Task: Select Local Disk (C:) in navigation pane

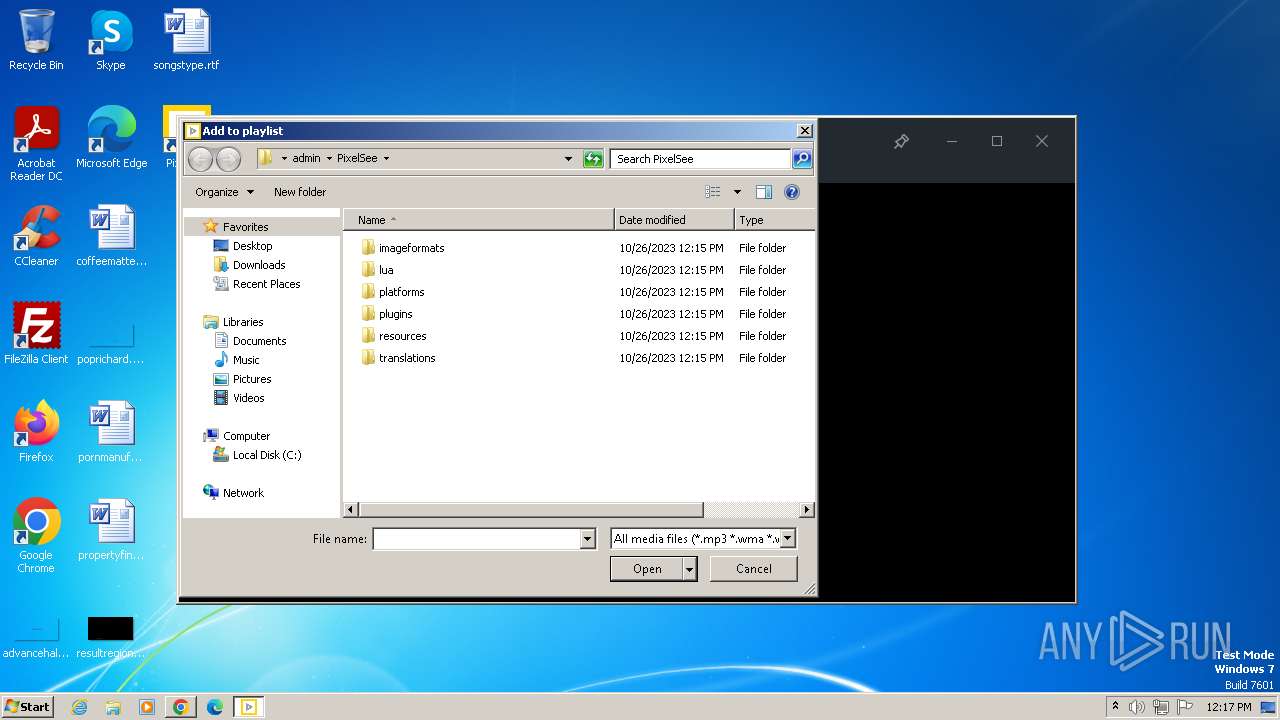Action: click(x=266, y=455)
